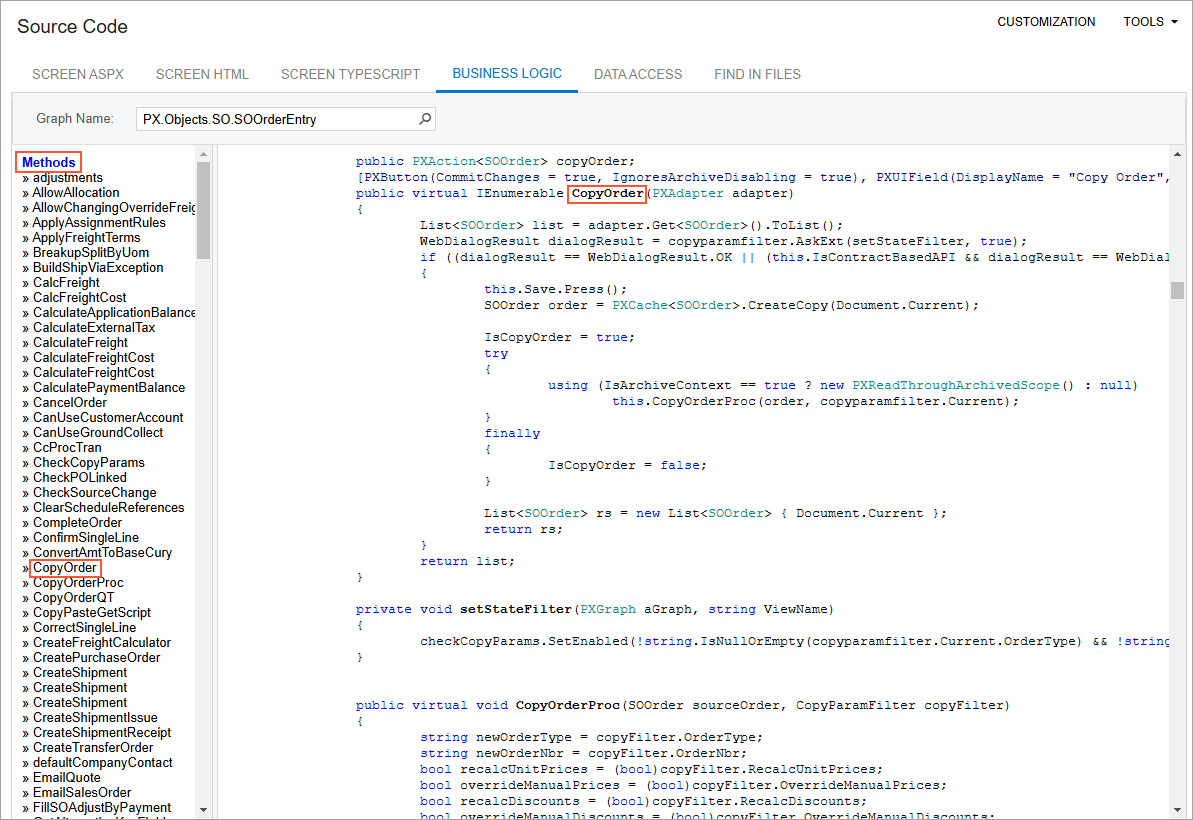
Task: Click the Graph Name search magnifier icon
Action: [425, 119]
